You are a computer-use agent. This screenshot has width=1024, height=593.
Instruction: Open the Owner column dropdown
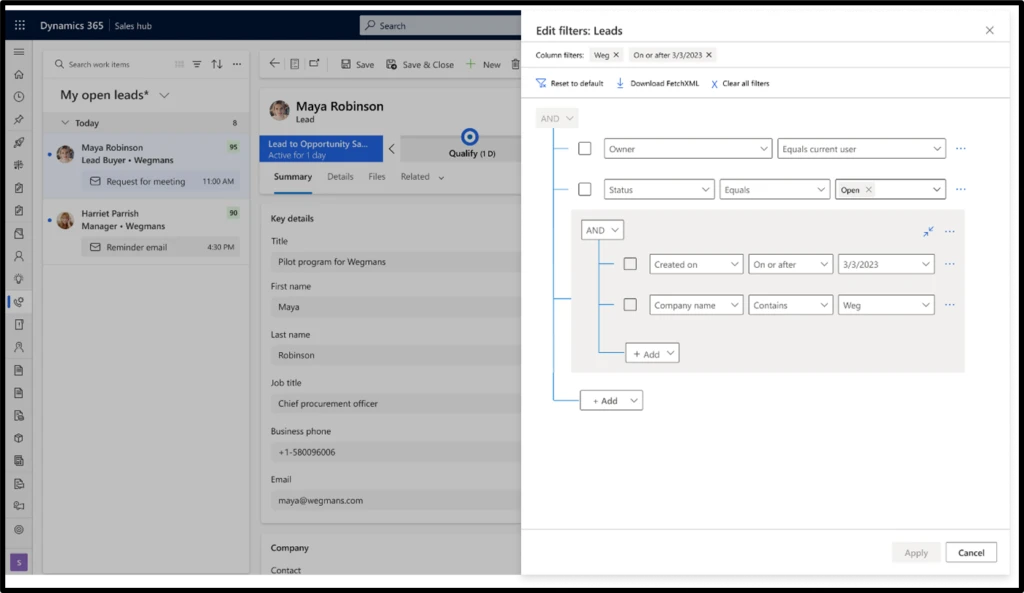point(687,147)
